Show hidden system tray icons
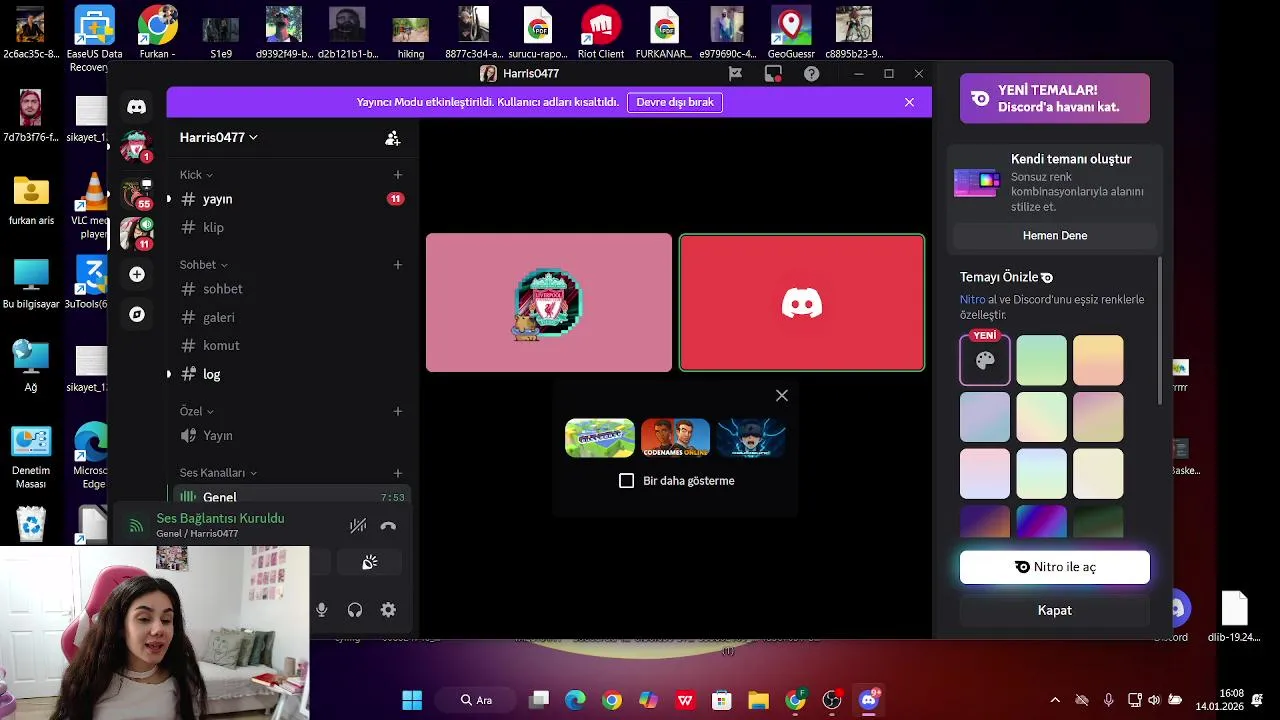Screen dimensions: 1280x720 tap(1054, 700)
